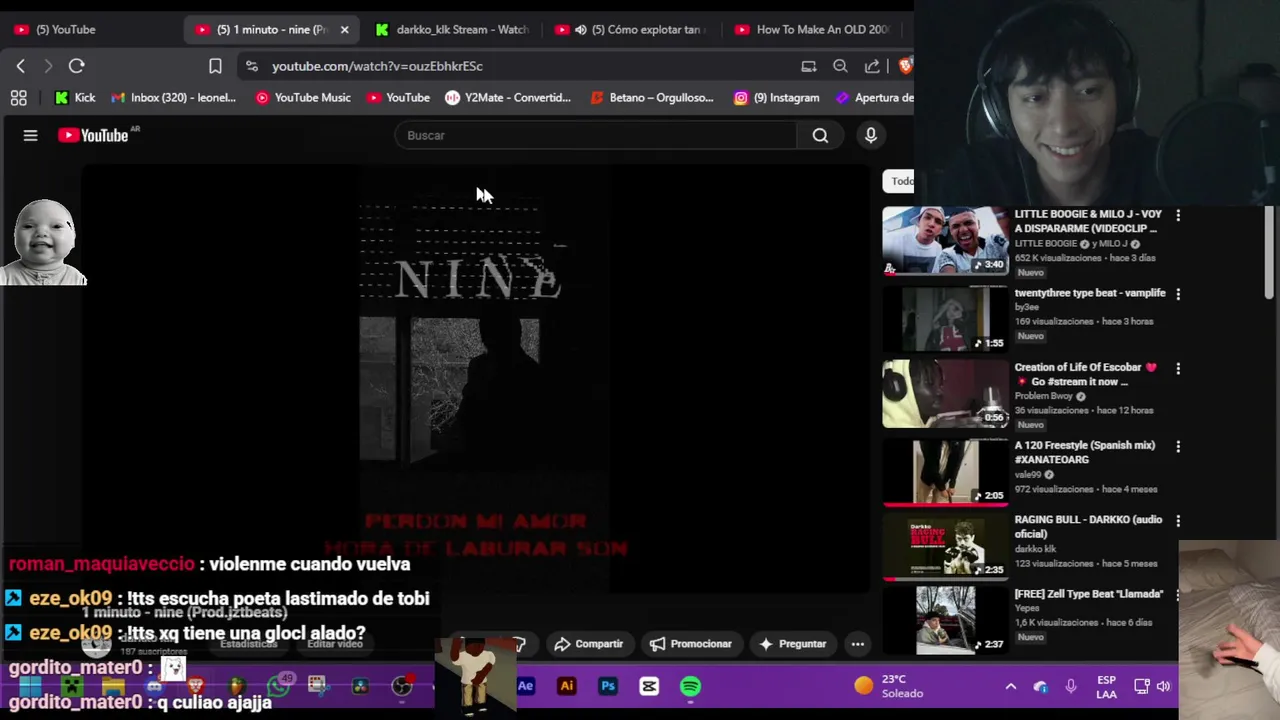Image resolution: width=1280 pixels, height=720 pixels.
Task: Open the Gmail Inbox (320) bookmark
Action: click(173, 98)
